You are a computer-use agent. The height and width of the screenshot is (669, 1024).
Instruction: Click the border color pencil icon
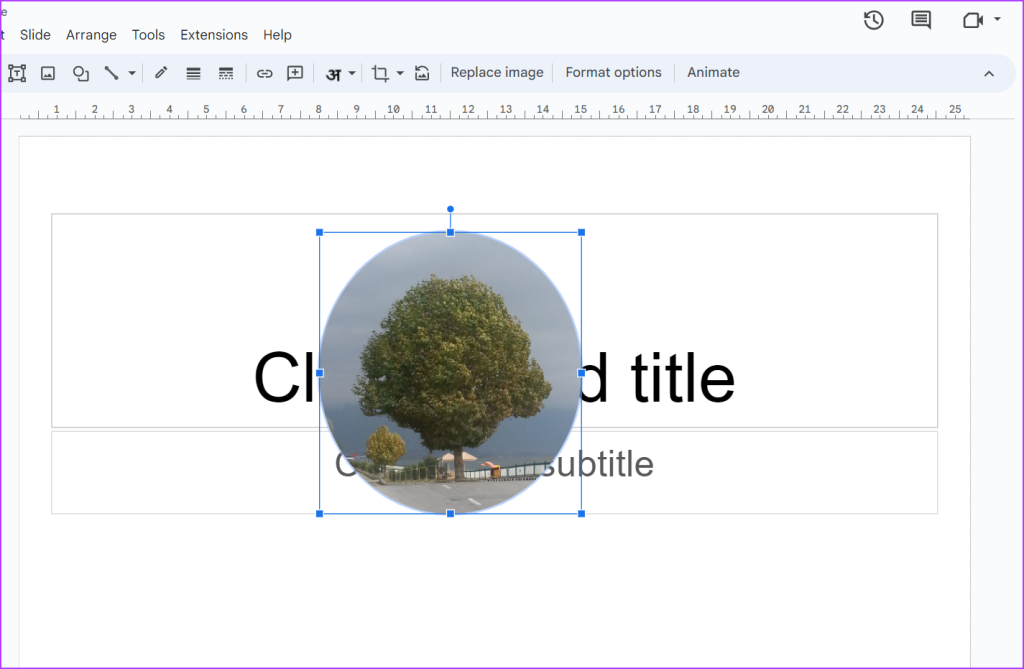(x=161, y=73)
